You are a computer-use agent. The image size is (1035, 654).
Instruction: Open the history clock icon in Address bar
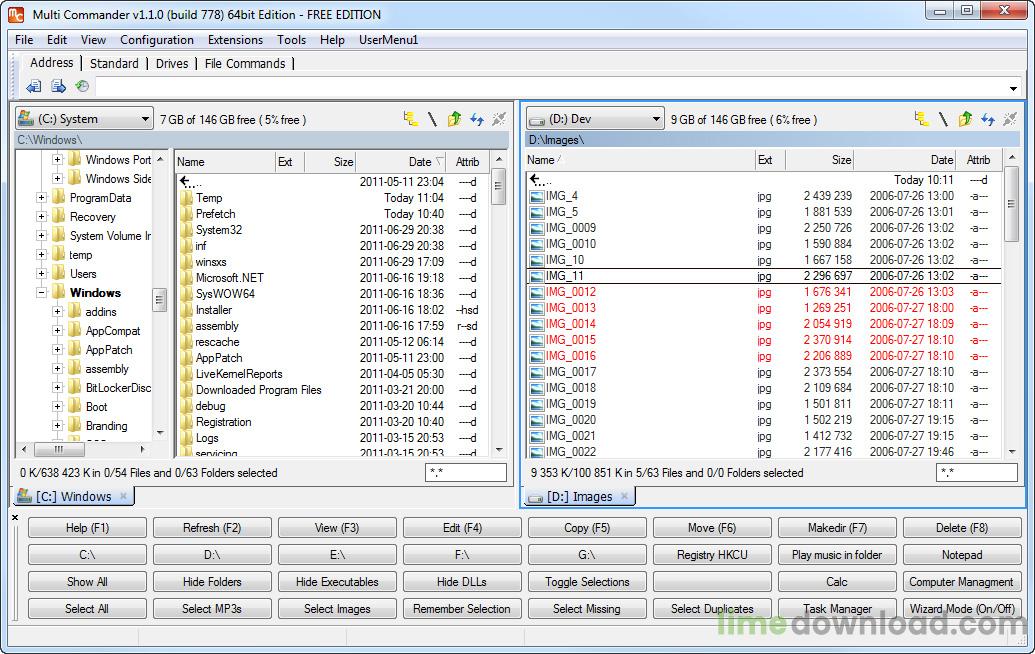[82, 86]
